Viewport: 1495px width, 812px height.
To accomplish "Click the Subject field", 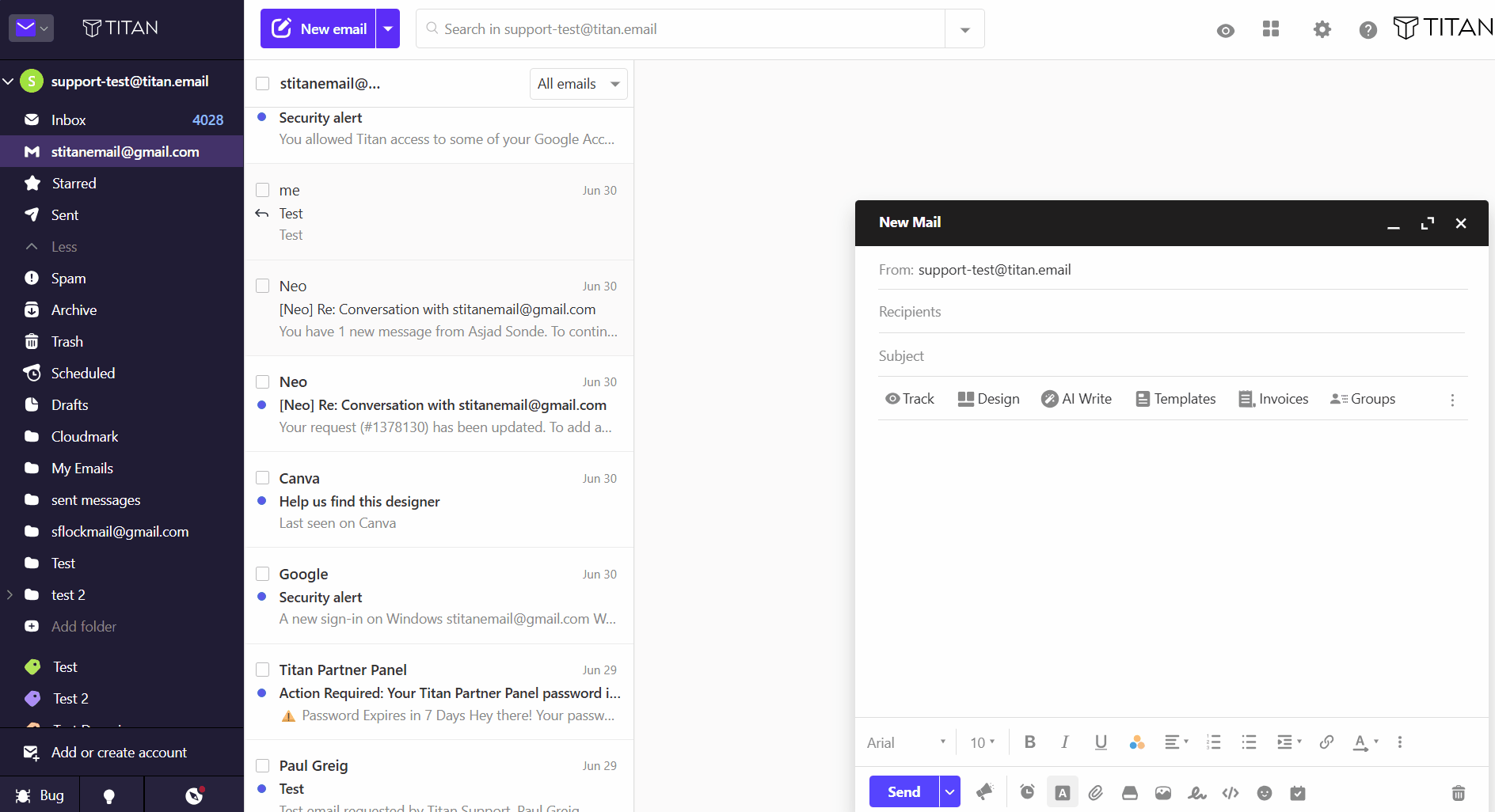I will pyautogui.click(x=1172, y=356).
